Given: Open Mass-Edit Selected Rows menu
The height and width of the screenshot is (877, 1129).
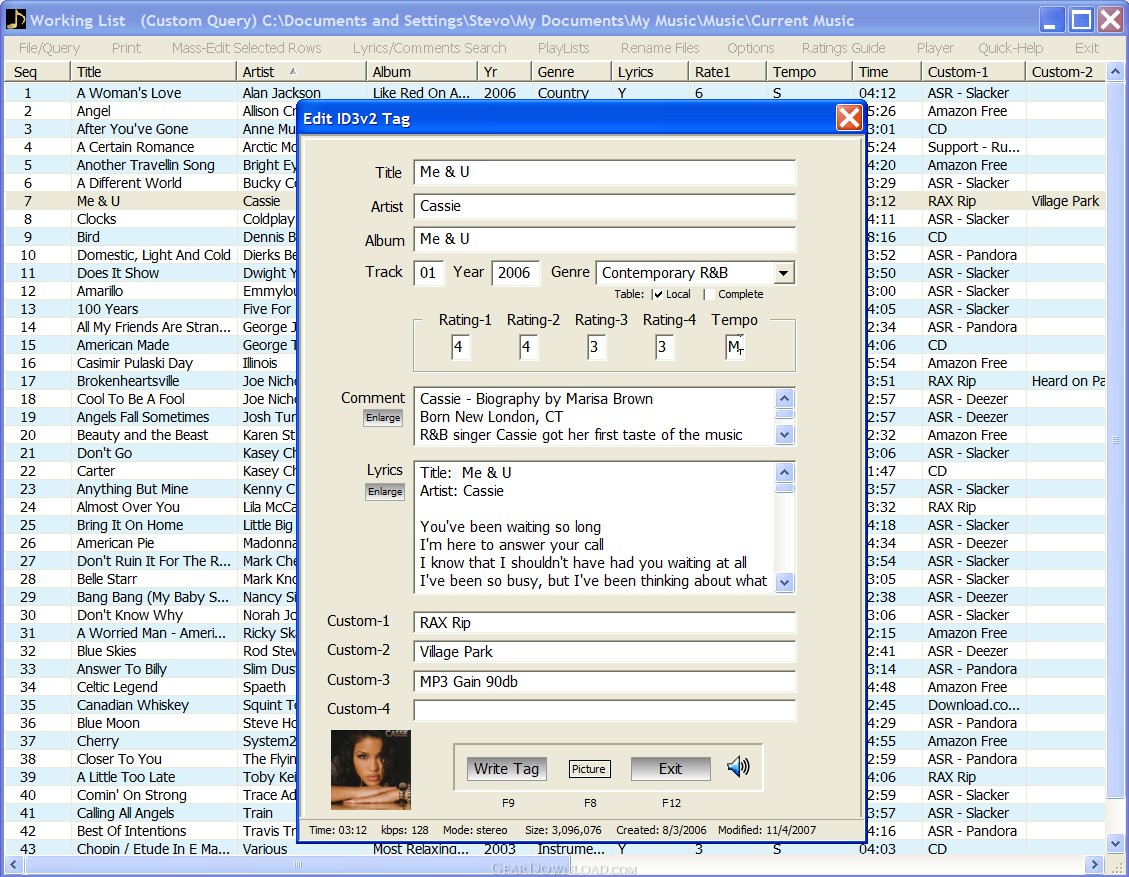Looking at the screenshot, I should point(246,48).
